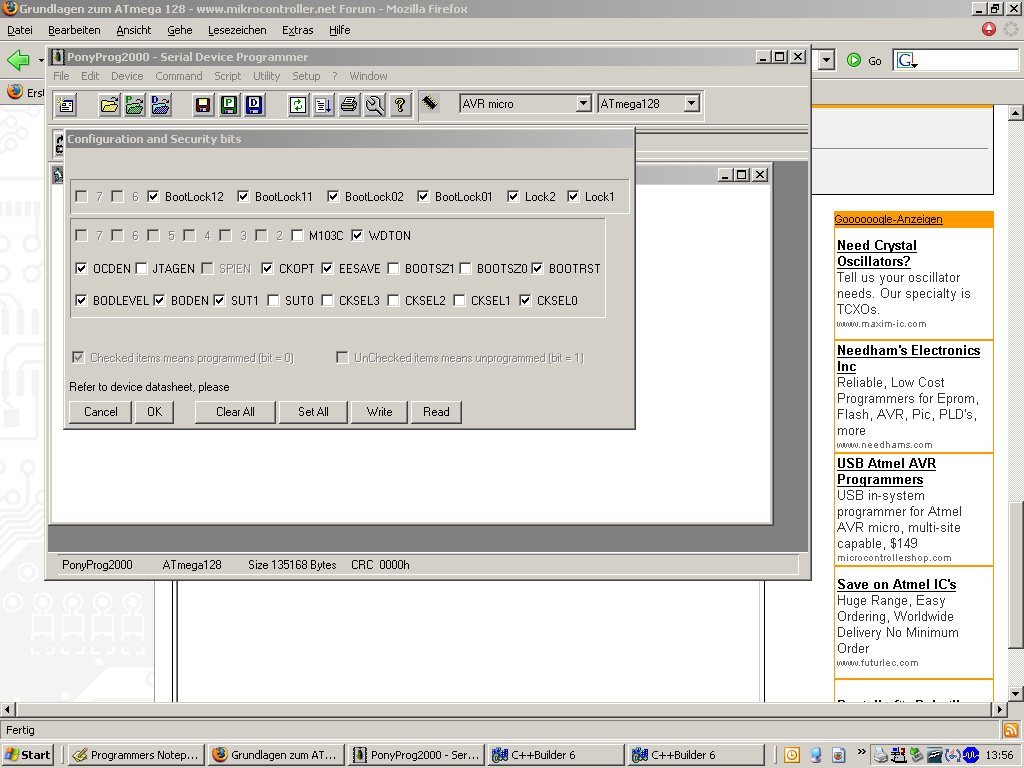
Task: Click the Firefox green back arrow
Action: tap(18, 60)
